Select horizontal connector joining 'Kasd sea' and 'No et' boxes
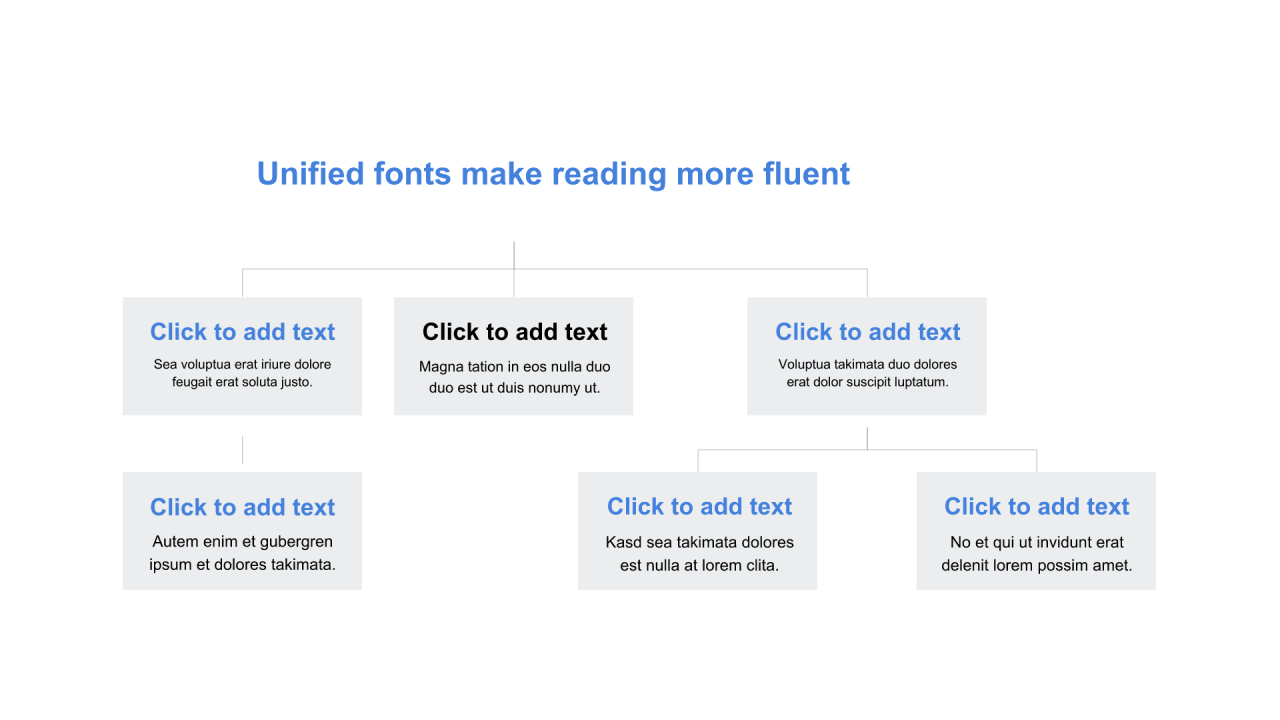Screen dimensions: 1280x720 950,450
